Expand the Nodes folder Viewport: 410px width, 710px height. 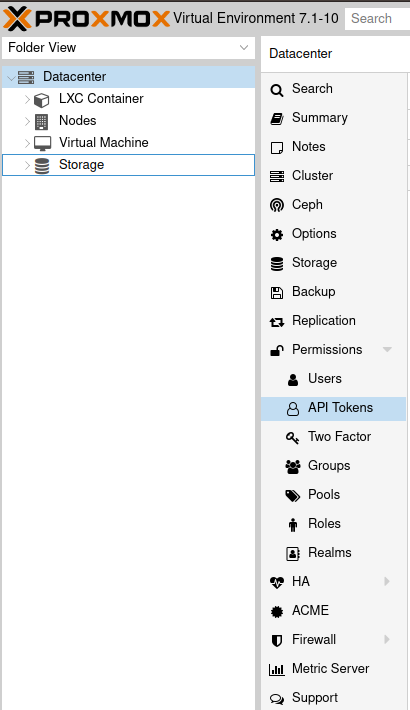point(27,121)
